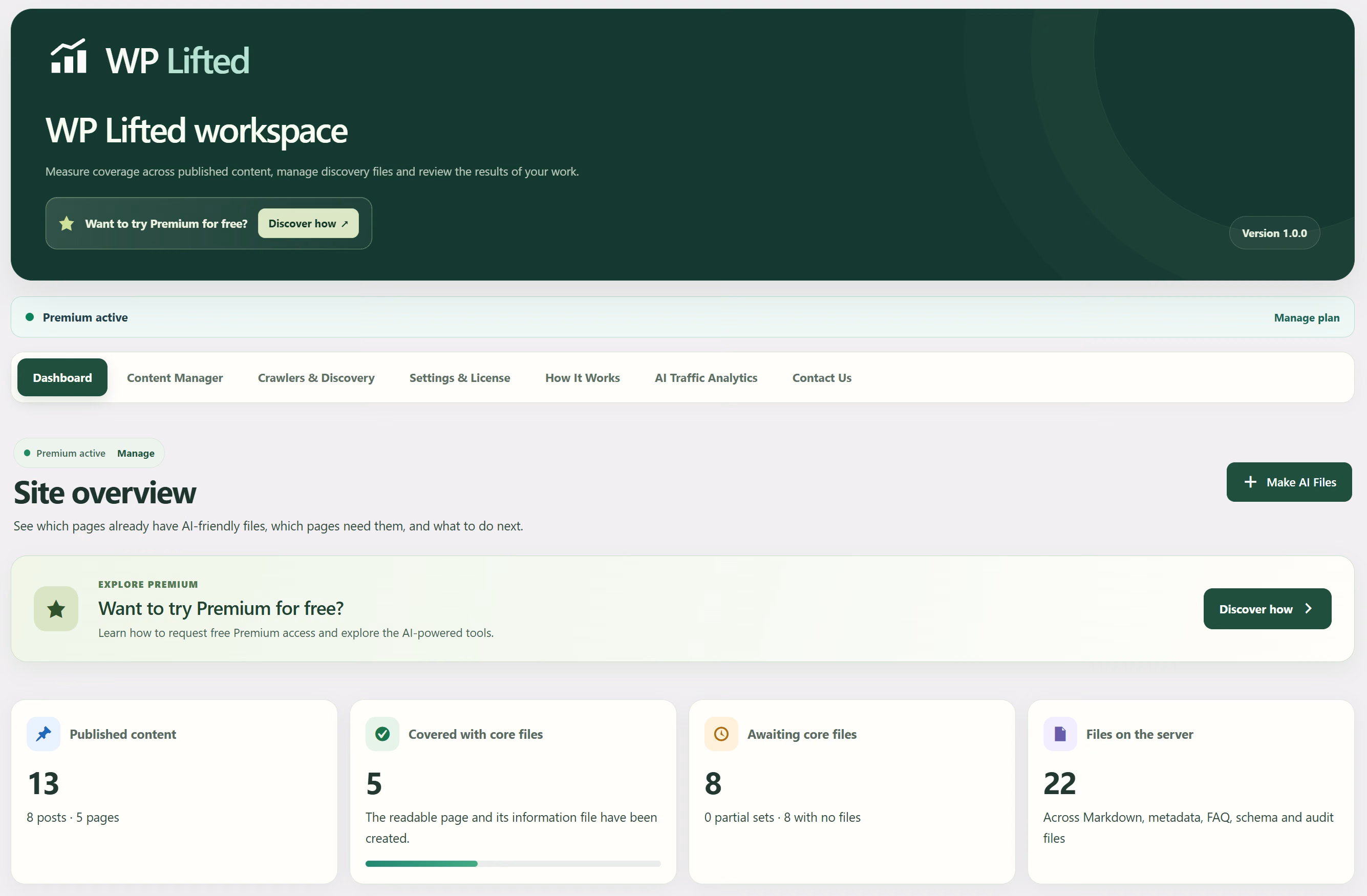Click Discover how in Explore Premium card

pyautogui.click(x=1267, y=609)
